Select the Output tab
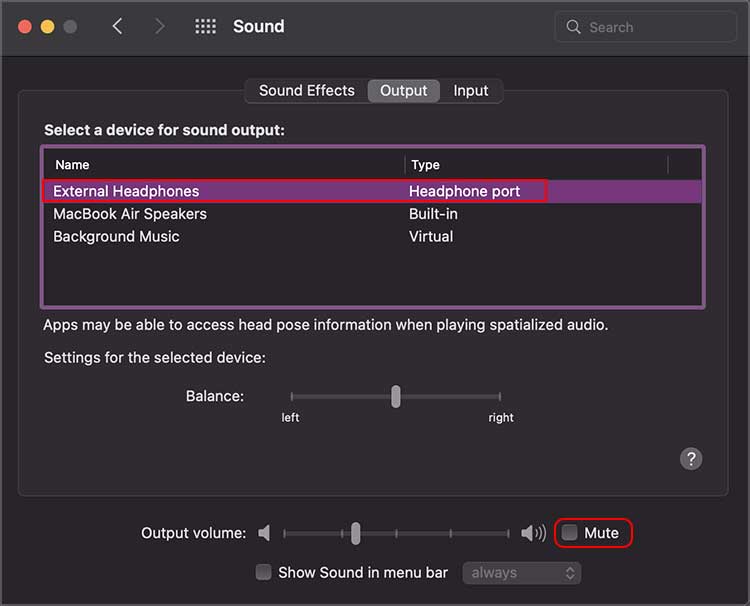 point(404,91)
